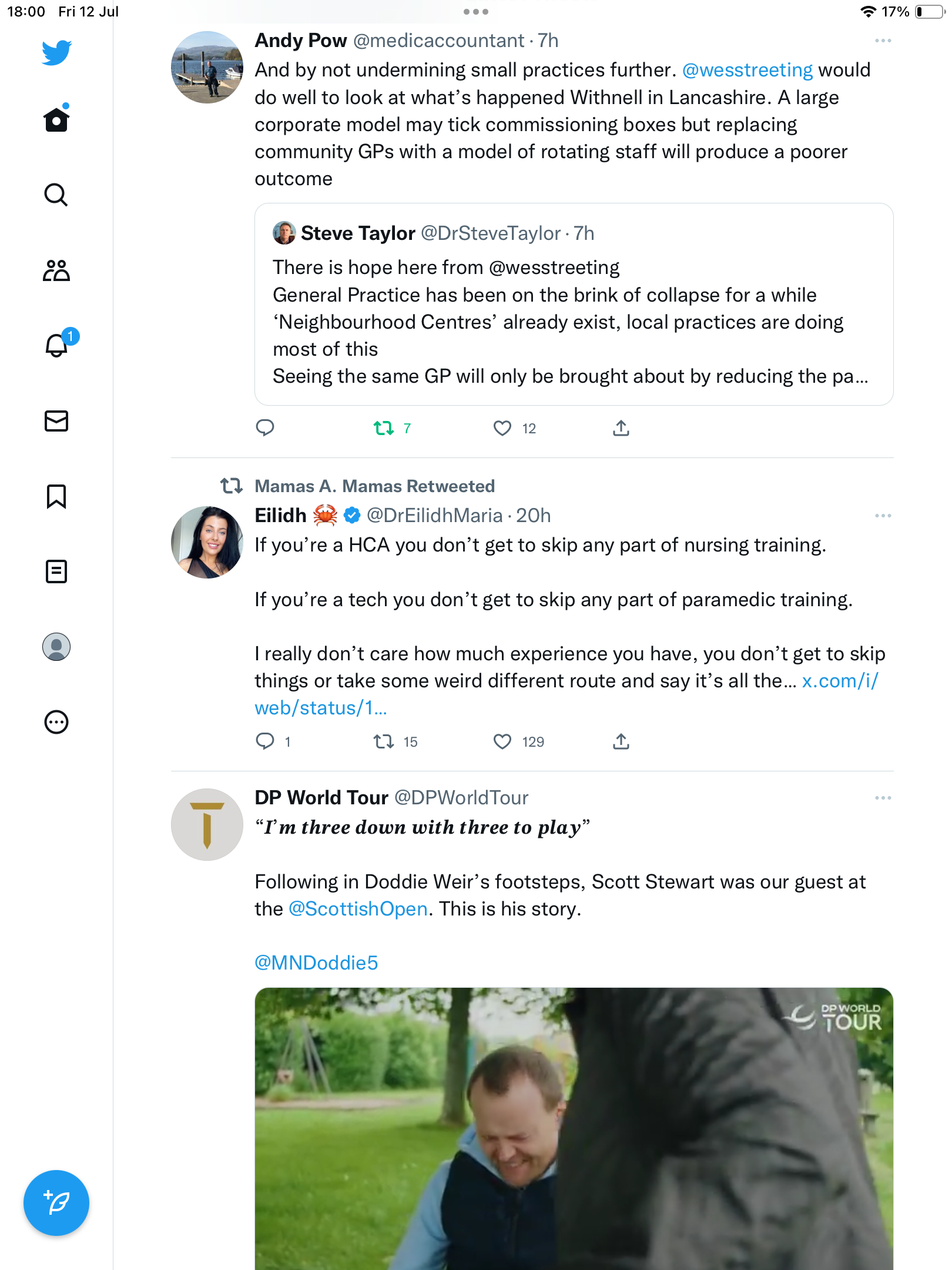Like Andy Pow's tweet
Image resolution: width=952 pixels, height=1270 pixels.
click(x=502, y=428)
